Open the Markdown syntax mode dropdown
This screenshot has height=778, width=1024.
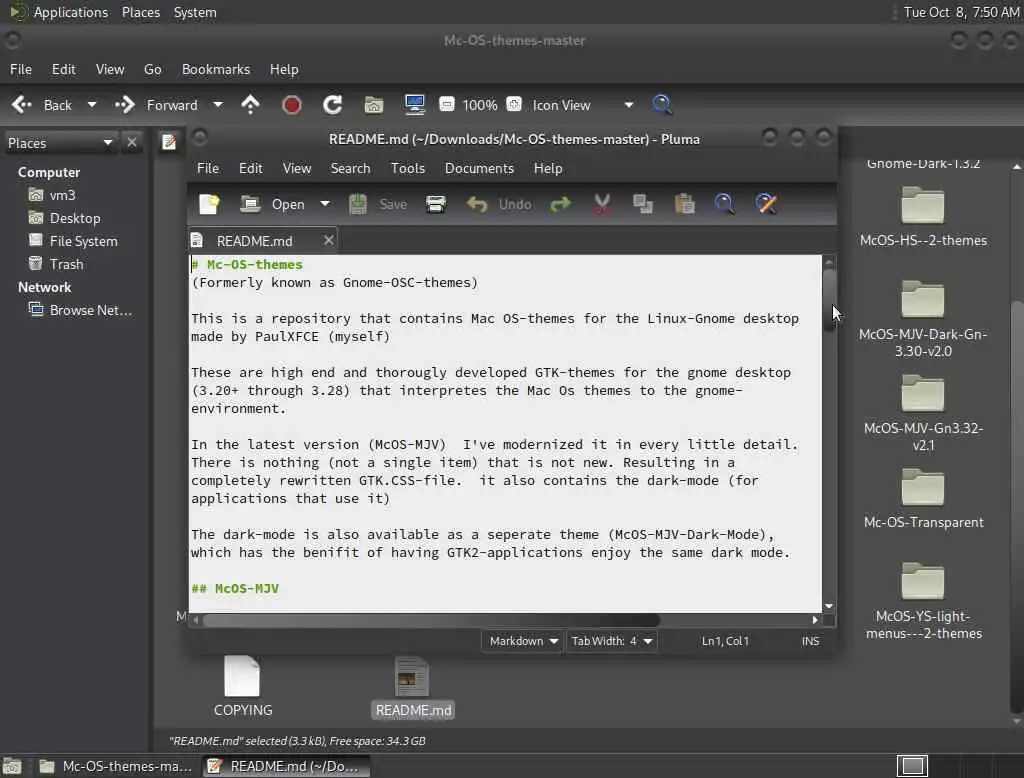pyautogui.click(x=522, y=641)
